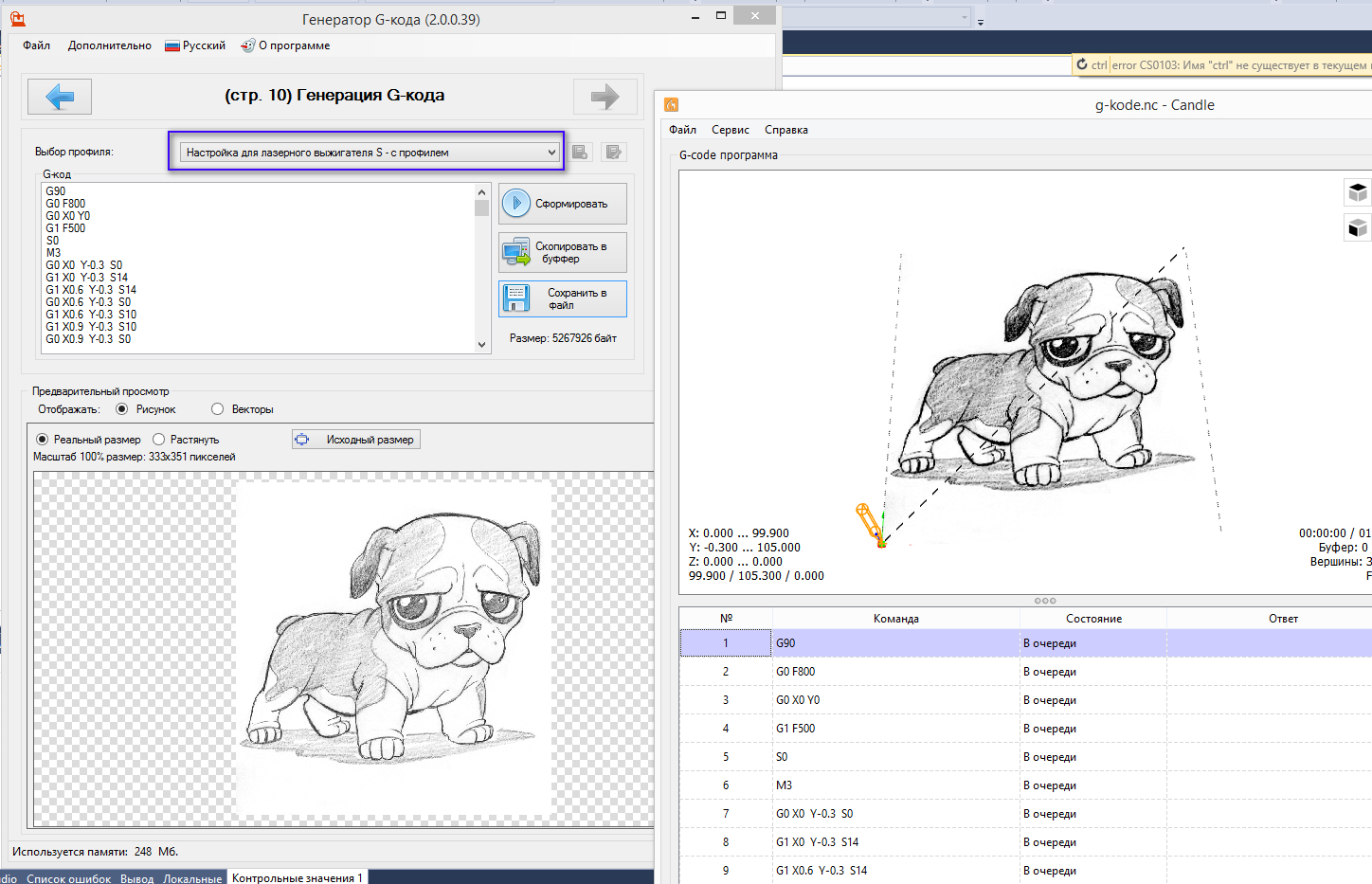The image size is (1372, 884).
Task: Click the splitter dots above Candle table
Action: tap(1045, 601)
